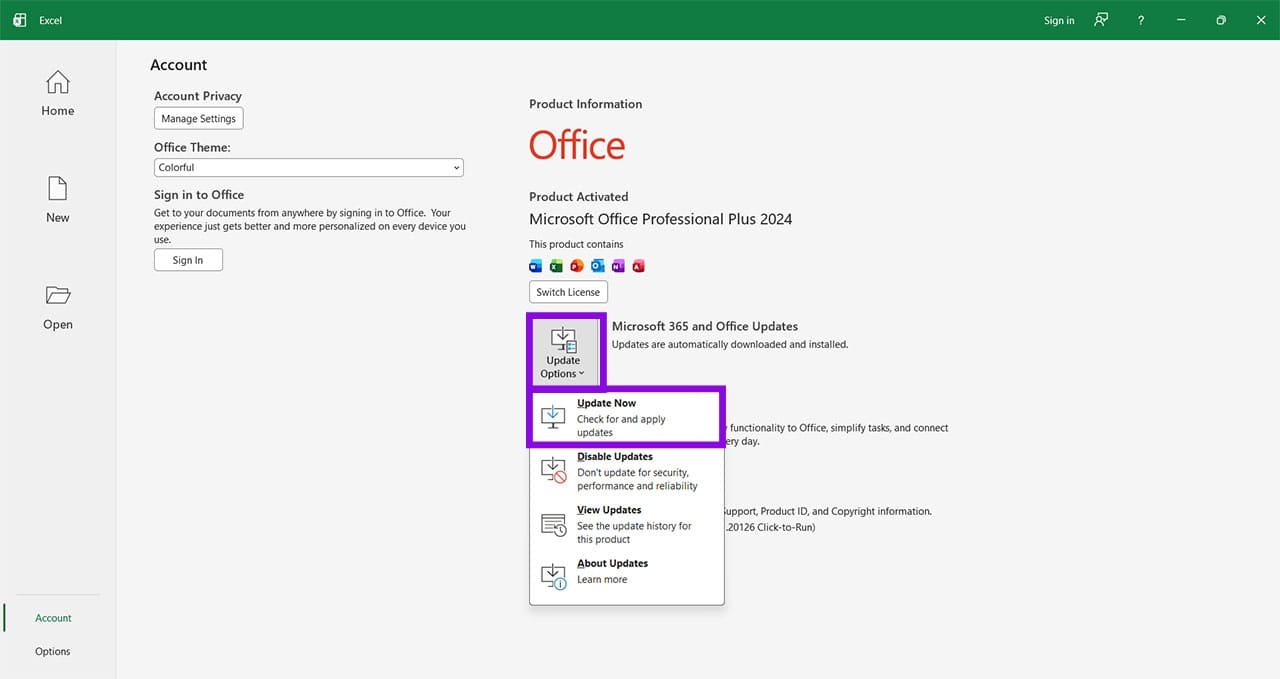Viewport: 1280px width, 679px height.
Task: Open the Open files page in sidebar
Action: tap(58, 307)
